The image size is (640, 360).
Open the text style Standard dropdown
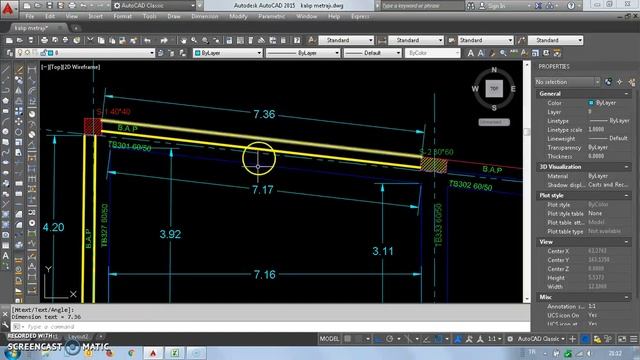346,40
